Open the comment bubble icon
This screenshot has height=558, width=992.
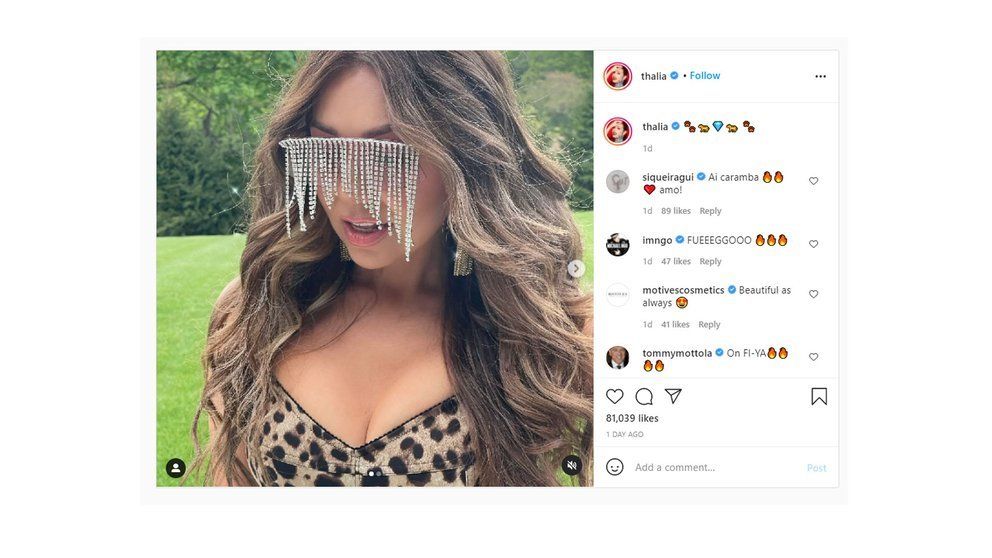pyautogui.click(x=644, y=397)
